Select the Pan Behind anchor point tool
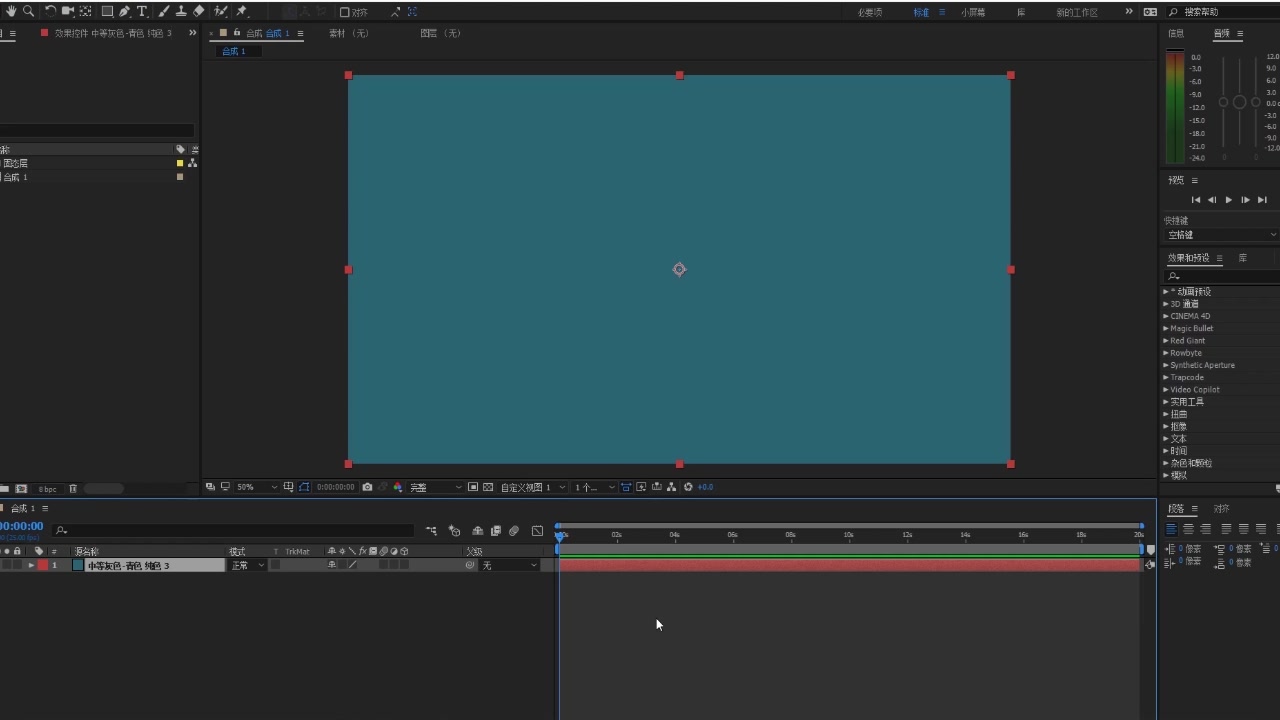1280x720 pixels. pos(85,11)
